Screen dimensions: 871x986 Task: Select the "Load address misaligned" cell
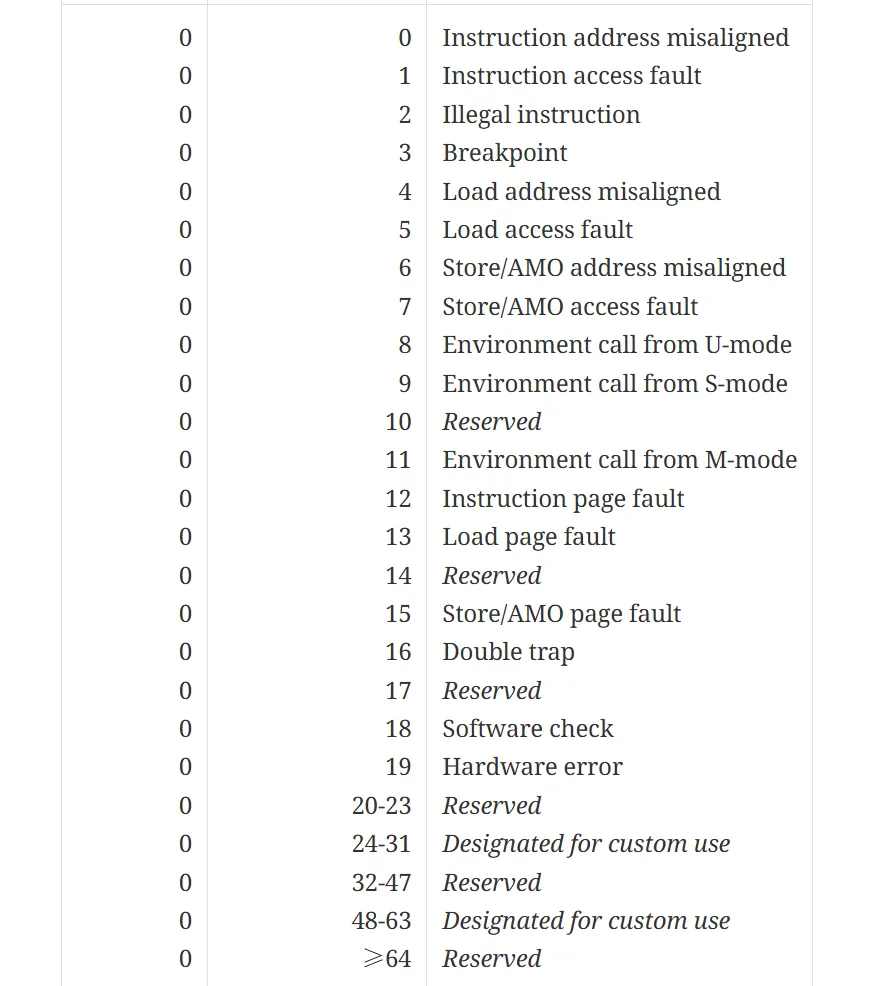(x=581, y=191)
